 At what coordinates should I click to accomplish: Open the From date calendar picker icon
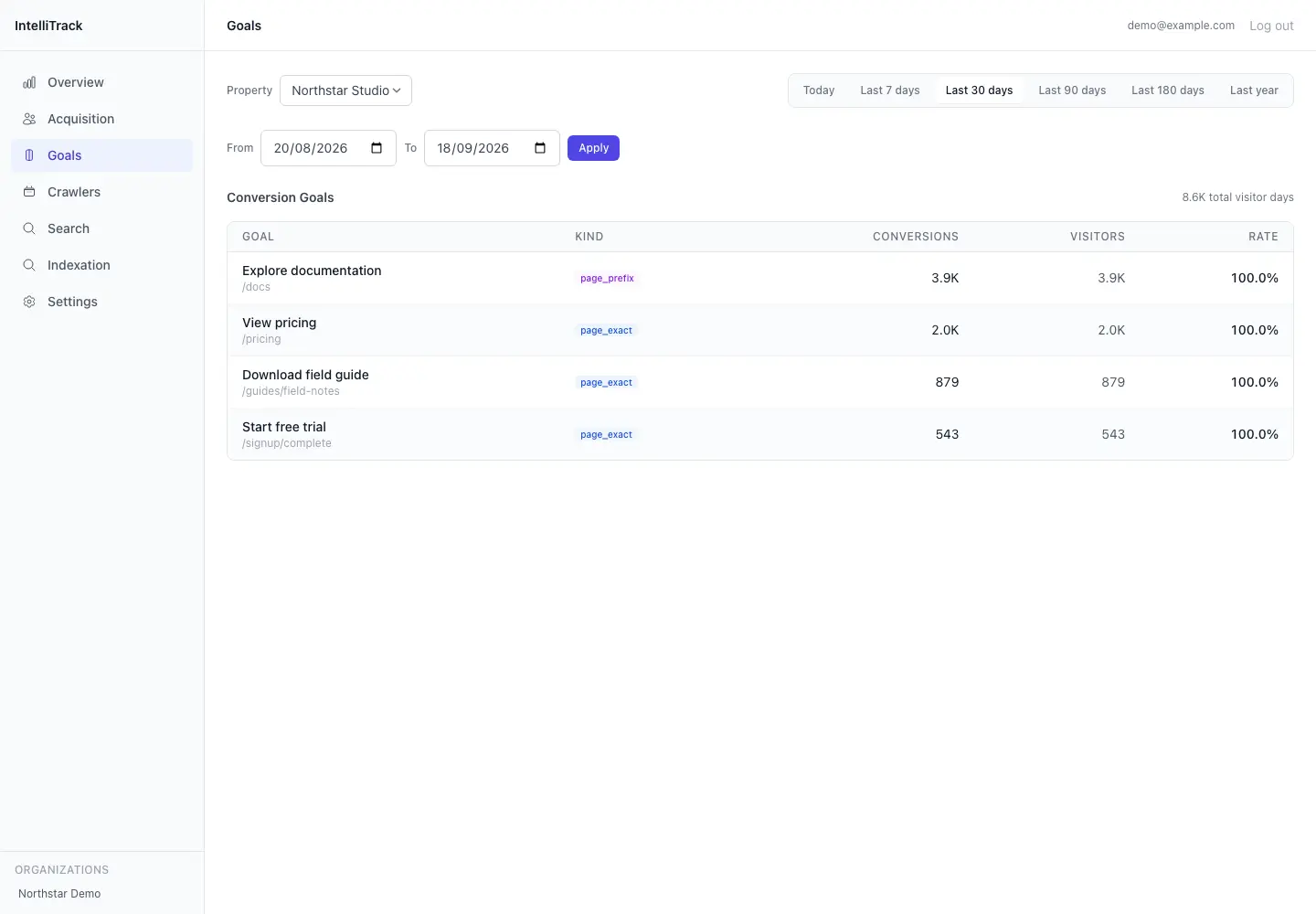point(377,148)
